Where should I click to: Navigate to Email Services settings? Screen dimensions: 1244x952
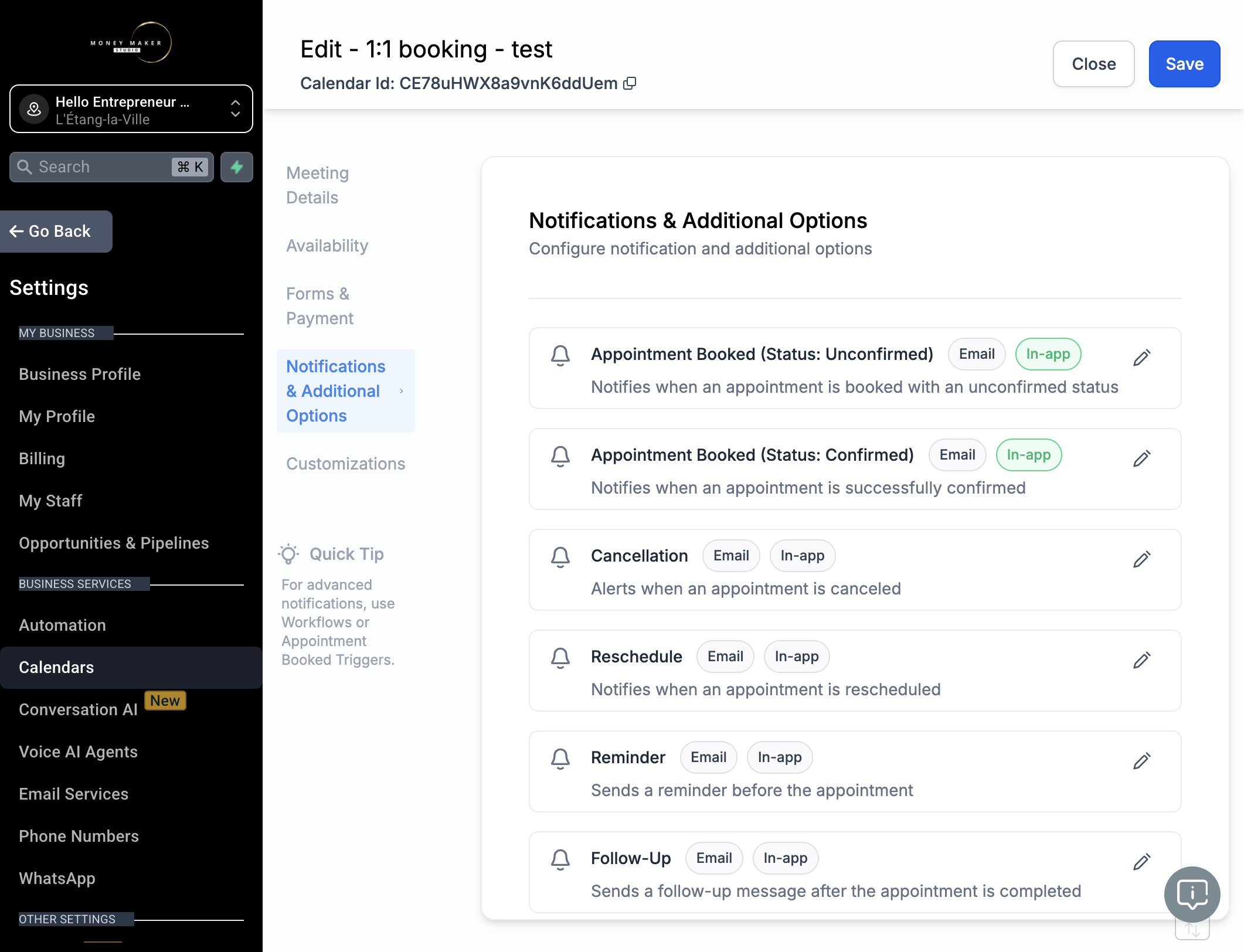[73, 794]
